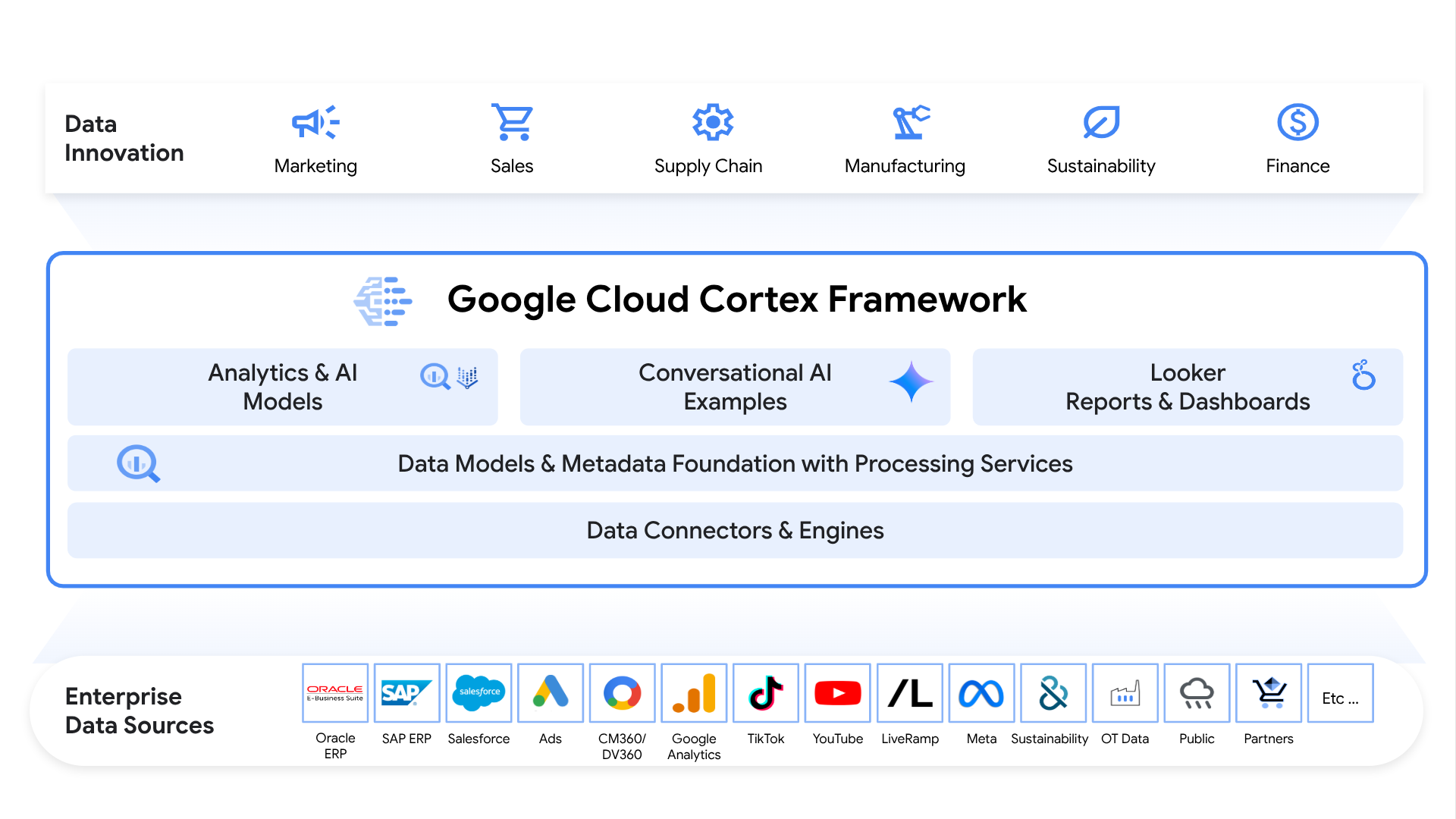Open the Salesforce data source
Viewport: 1456px width, 819px height.
[x=479, y=692]
